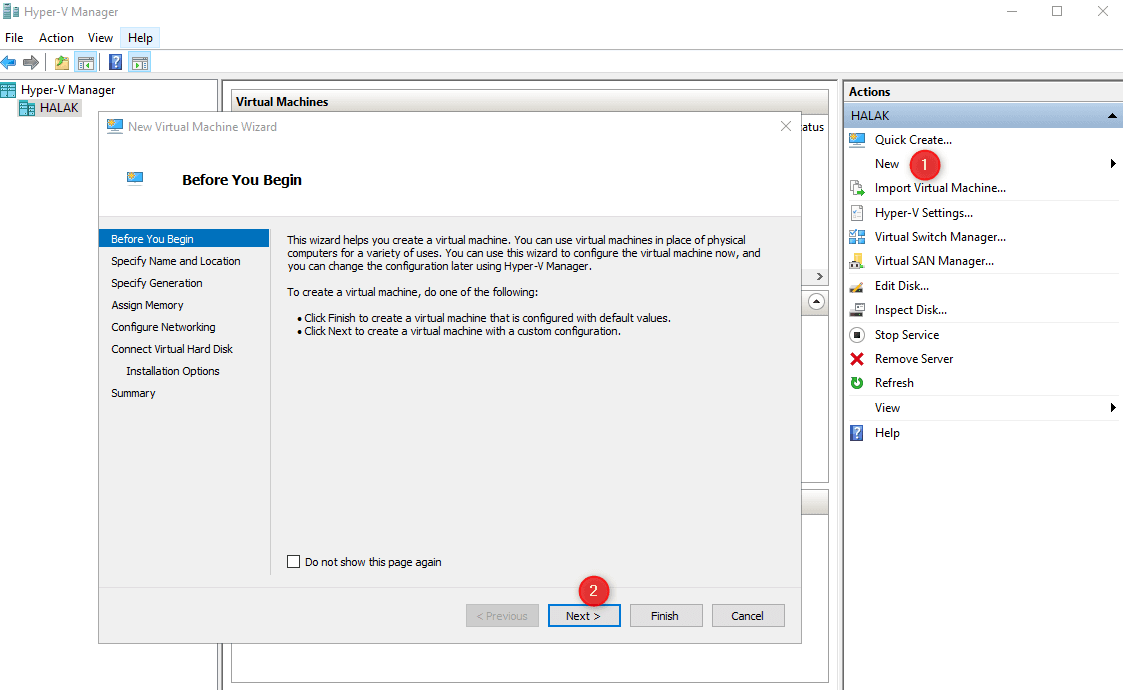Collapse the HALAK actions section
This screenshot has width=1123, height=690.
pyautogui.click(x=1112, y=115)
